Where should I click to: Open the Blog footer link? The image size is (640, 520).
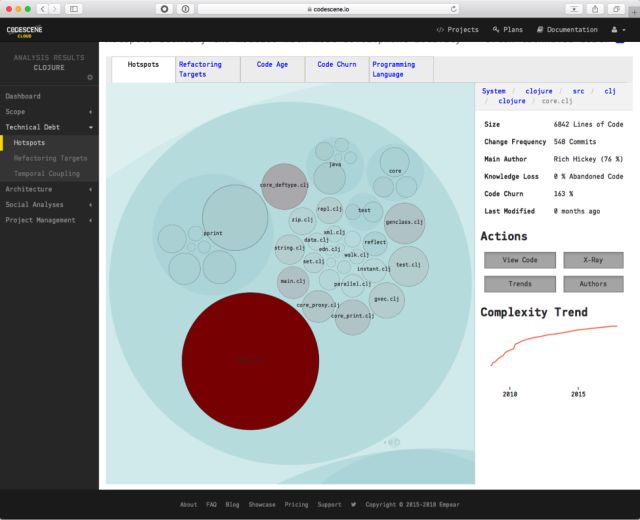point(232,504)
